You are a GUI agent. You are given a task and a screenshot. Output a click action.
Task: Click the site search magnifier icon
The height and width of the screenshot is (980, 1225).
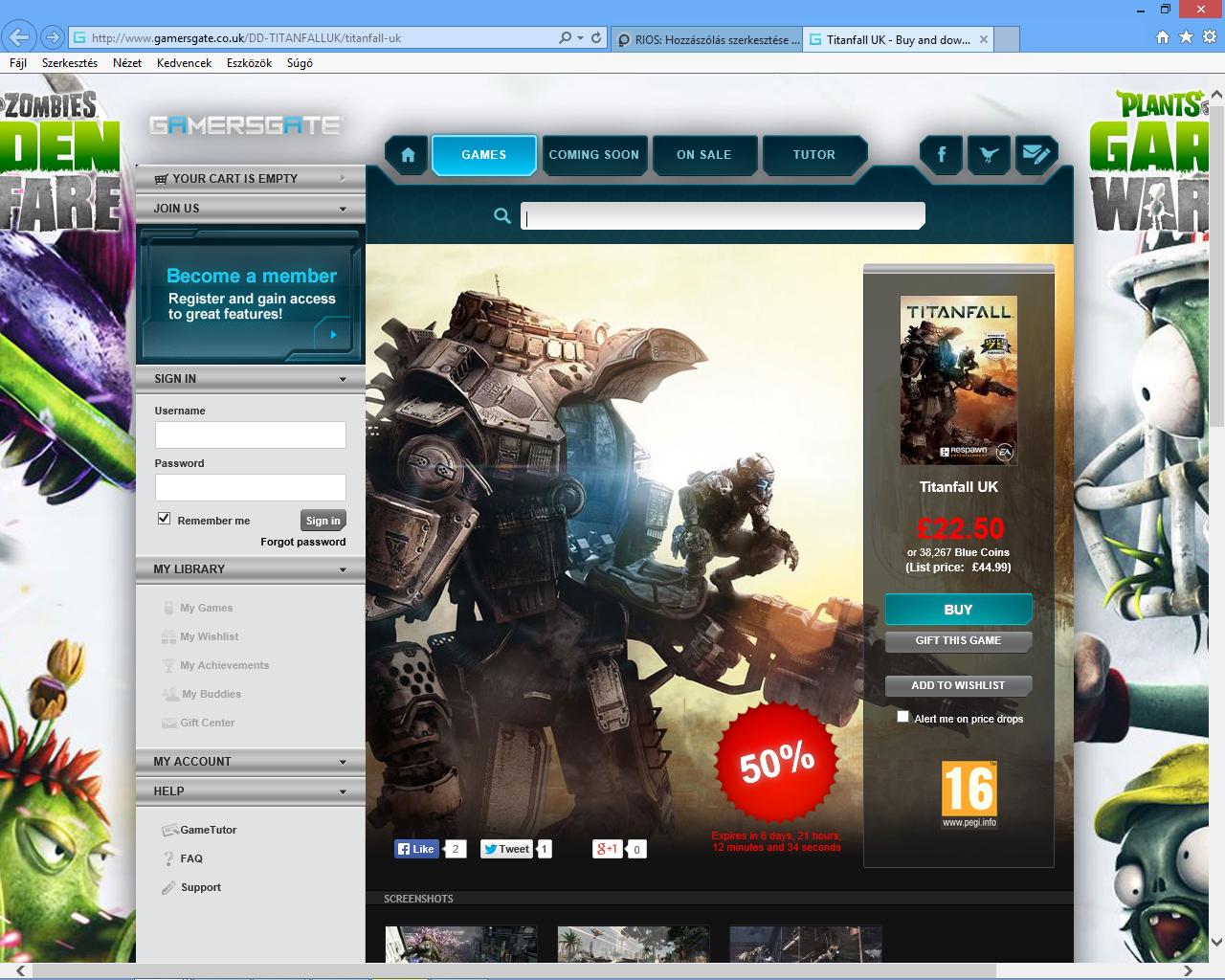click(x=502, y=216)
